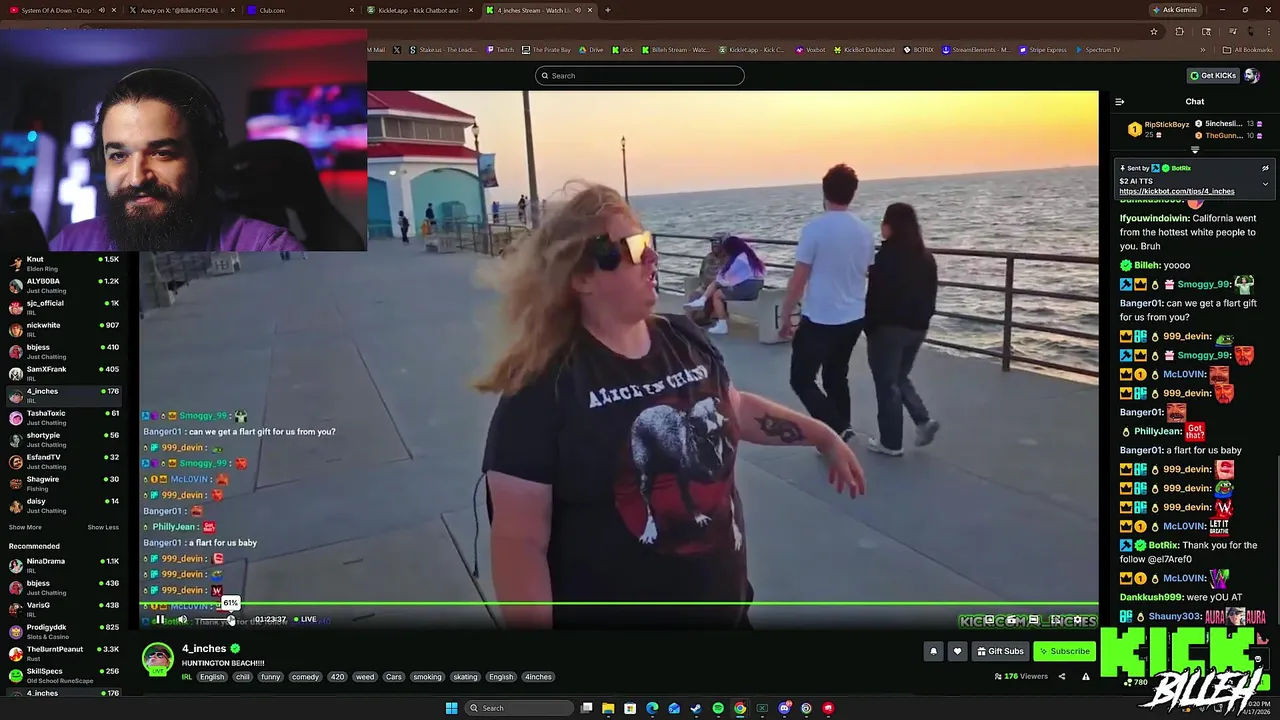Focus the Kick search field
The width and height of the screenshot is (1280, 720).
(x=640, y=75)
